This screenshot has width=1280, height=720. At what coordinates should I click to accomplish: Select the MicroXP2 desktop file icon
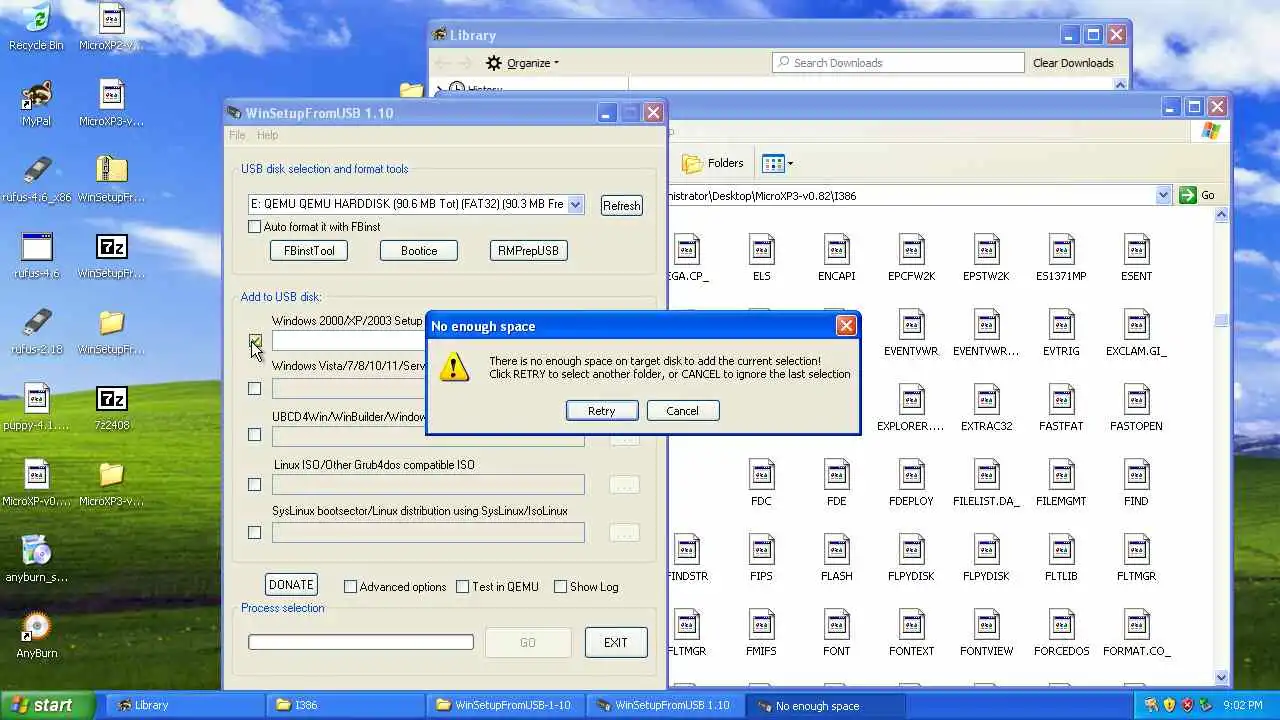tap(111, 26)
